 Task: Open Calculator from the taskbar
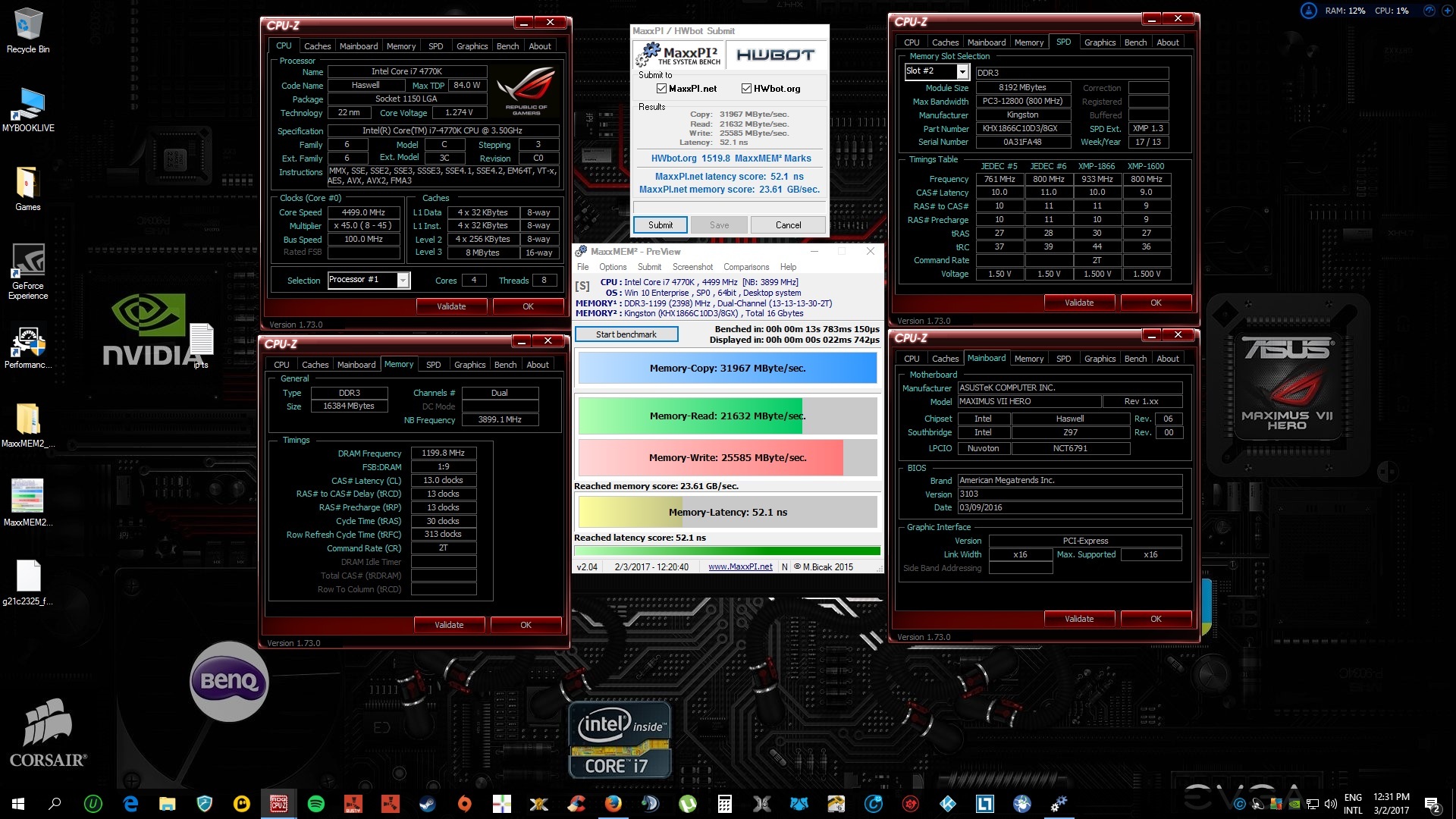[x=725, y=804]
